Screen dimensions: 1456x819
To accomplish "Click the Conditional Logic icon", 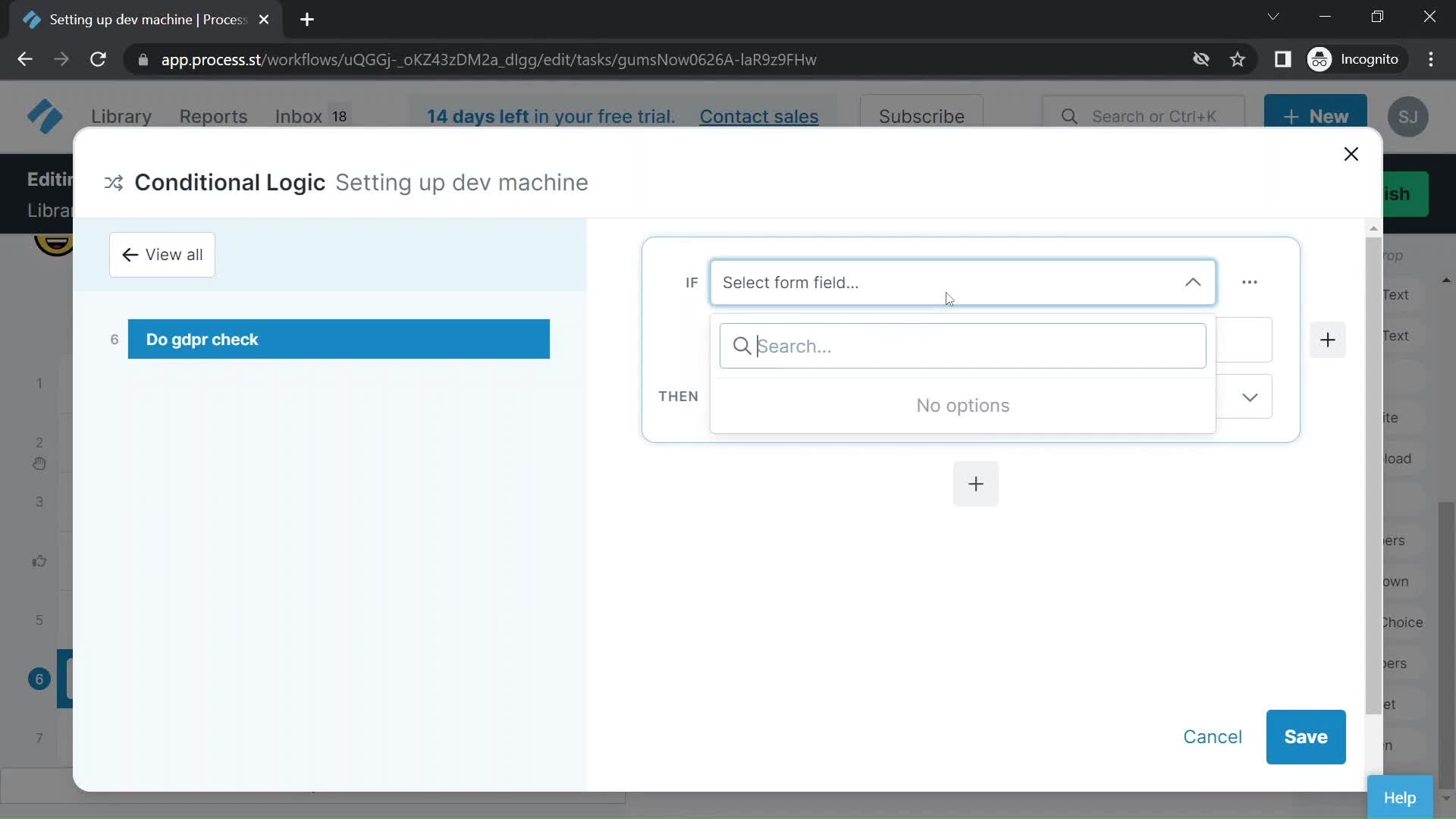I will pyautogui.click(x=113, y=181).
